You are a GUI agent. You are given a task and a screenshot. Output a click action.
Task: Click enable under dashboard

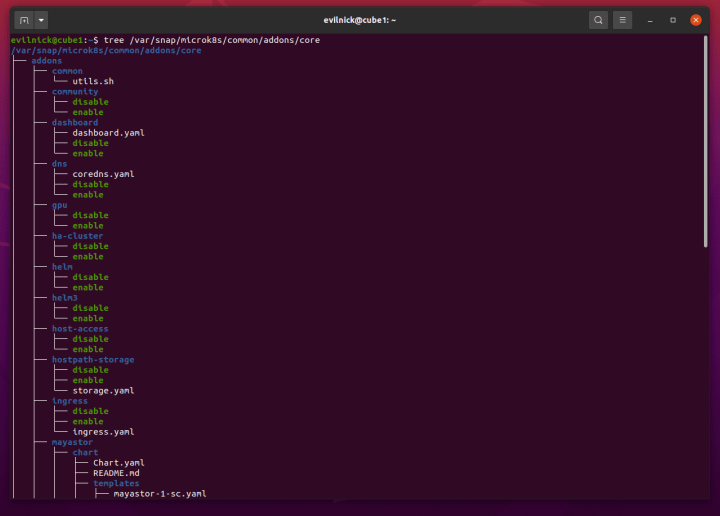[88, 153]
